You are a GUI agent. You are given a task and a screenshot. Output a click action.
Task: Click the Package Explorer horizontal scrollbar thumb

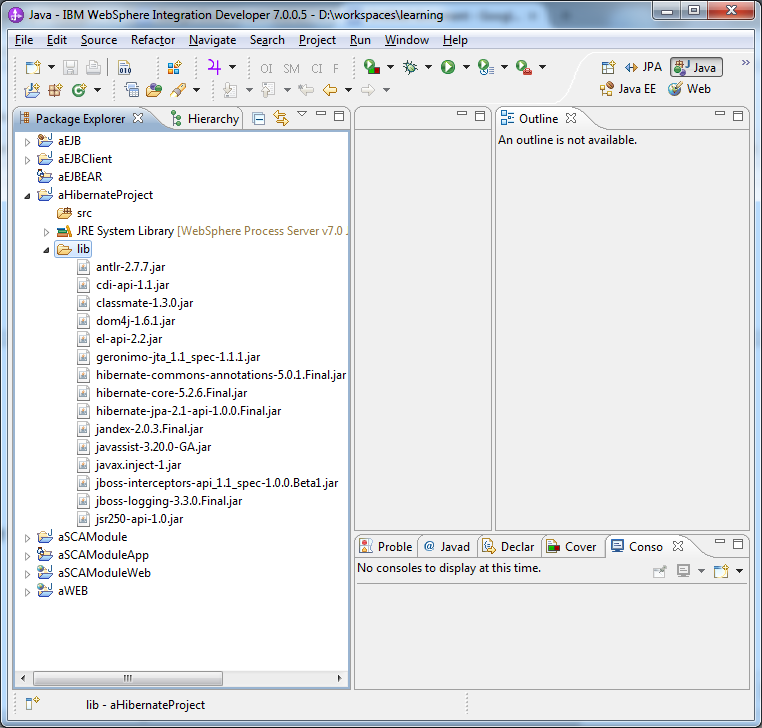click(128, 678)
